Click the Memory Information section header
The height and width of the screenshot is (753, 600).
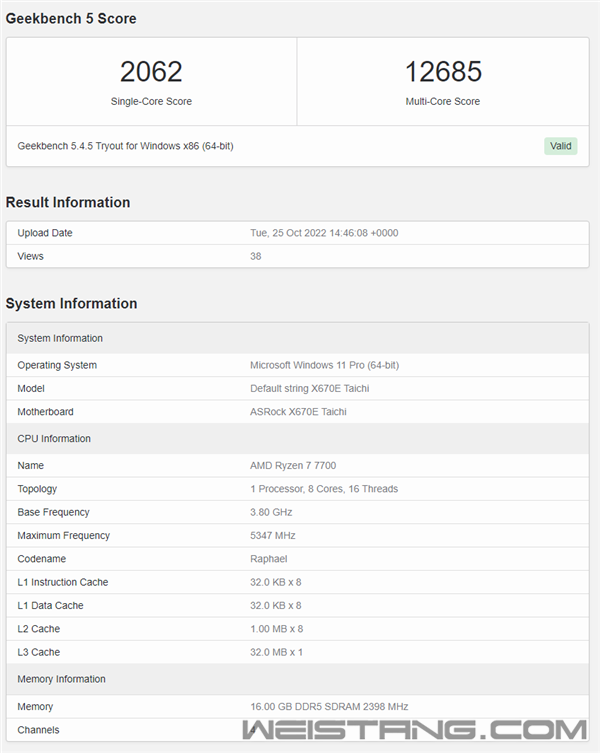[x=297, y=679]
